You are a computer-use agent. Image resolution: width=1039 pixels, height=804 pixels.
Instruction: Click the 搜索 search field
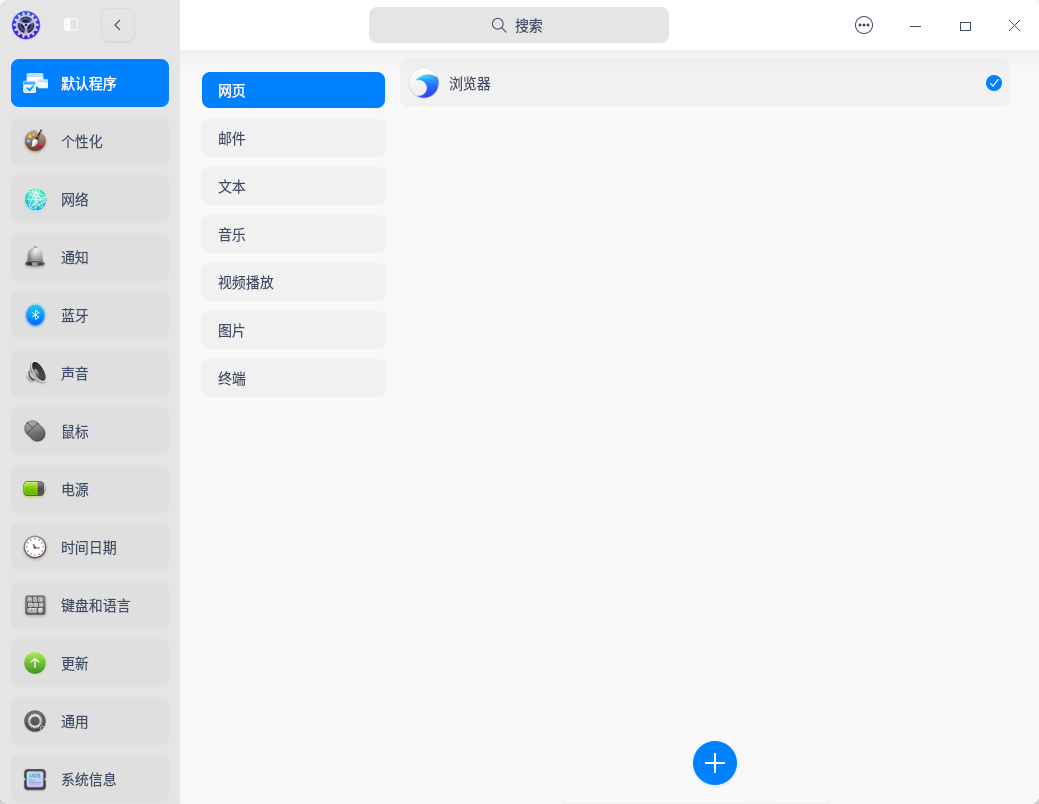click(x=518, y=25)
